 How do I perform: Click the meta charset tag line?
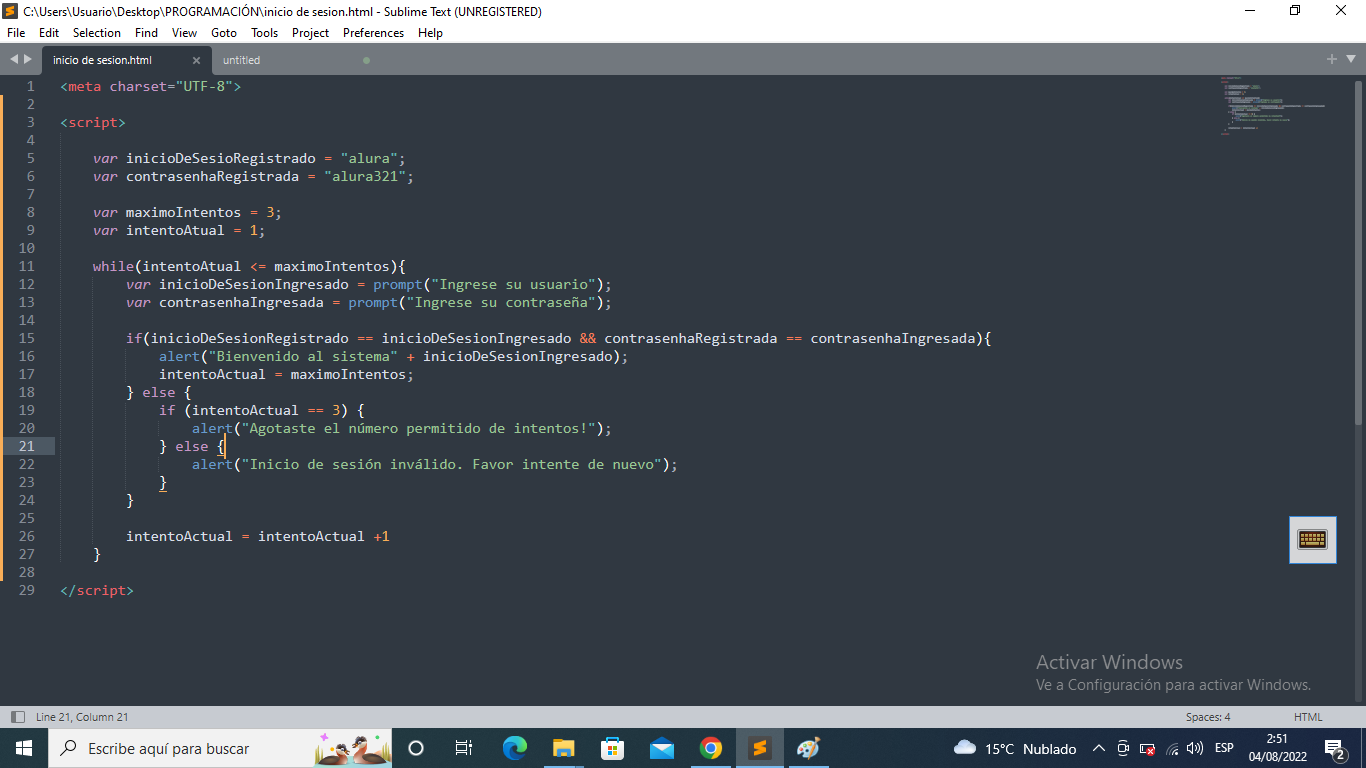150,86
